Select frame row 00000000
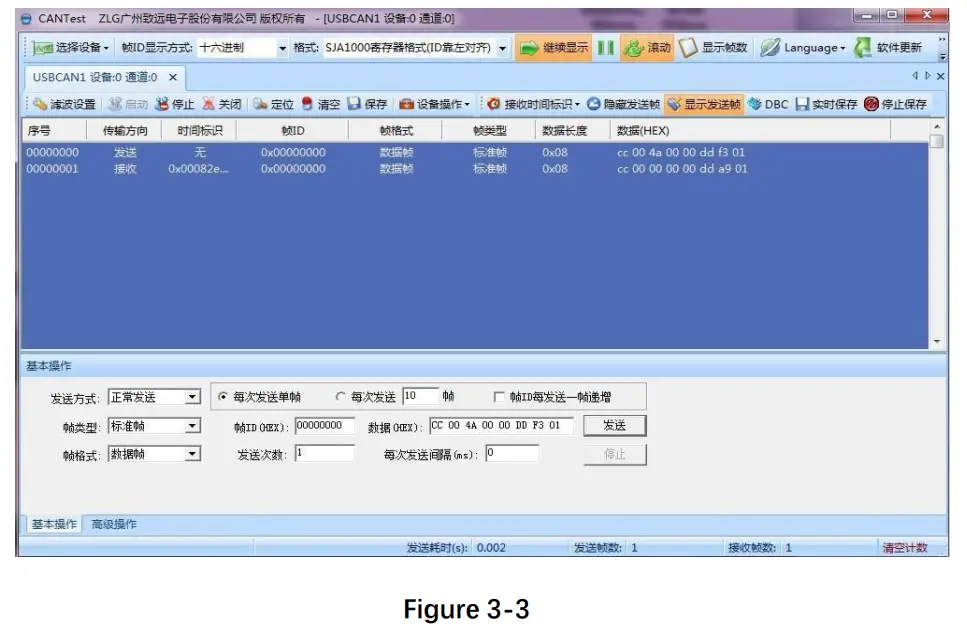Screen dimensions: 967x634 click(x=475, y=152)
